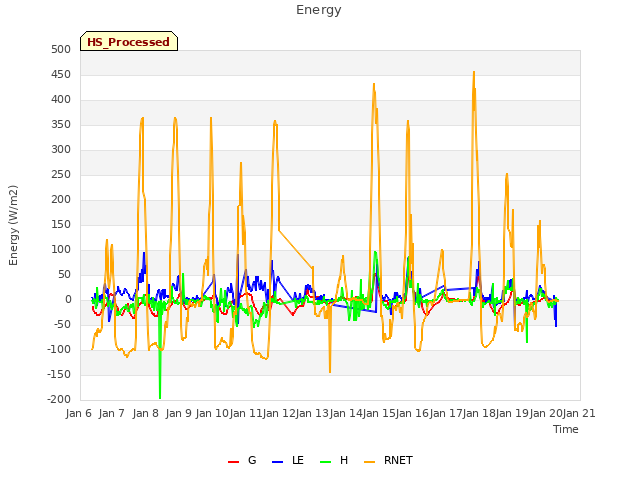Screen dimensions: 640x480
Task: Click the 250 y-axis tick label
Action: (61, 175)
